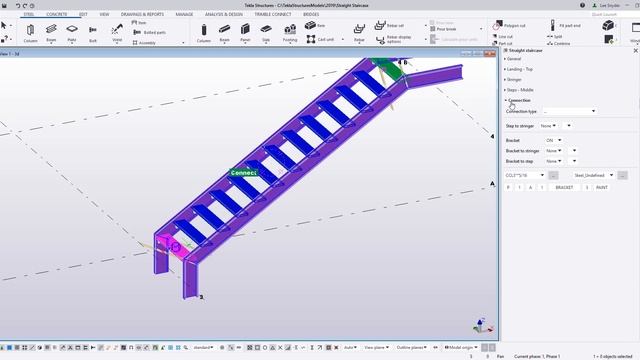Click browse button next to profile field
The width and height of the screenshot is (640, 360).
point(553,176)
